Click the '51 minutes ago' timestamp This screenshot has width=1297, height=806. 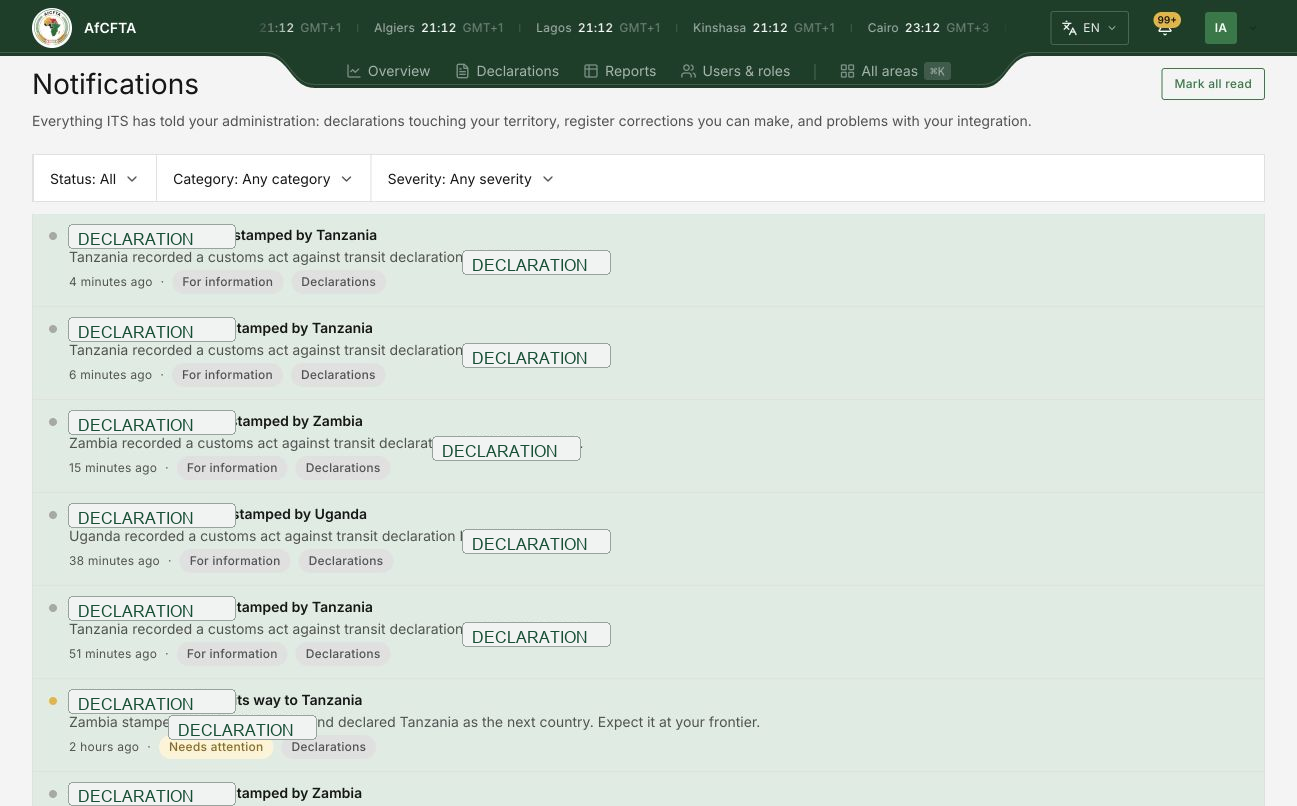[x=113, y=654]
